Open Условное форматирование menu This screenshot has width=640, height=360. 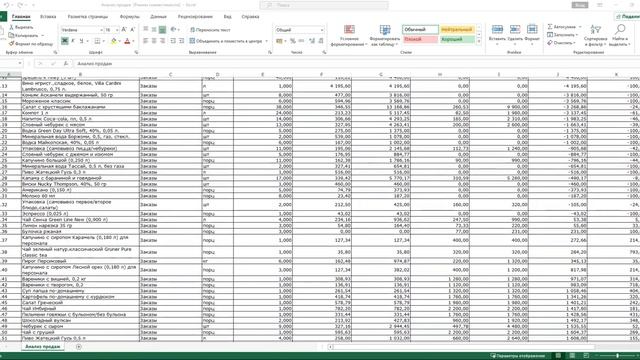(x=349, y=36)
